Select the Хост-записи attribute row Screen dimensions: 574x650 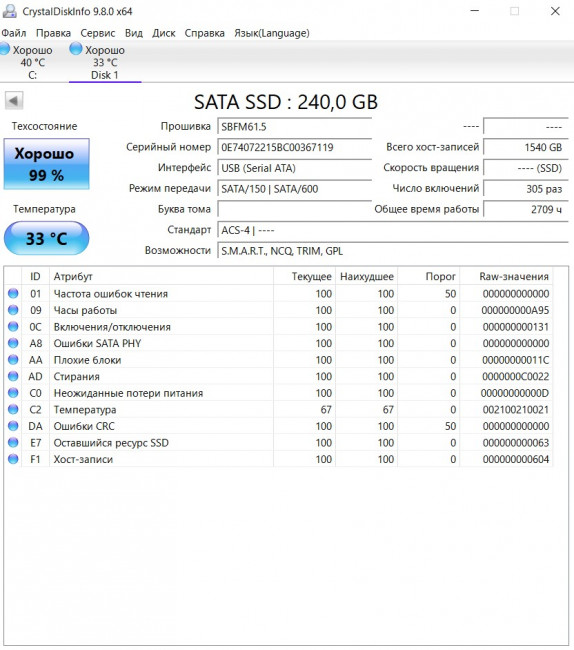coord(279,459)
